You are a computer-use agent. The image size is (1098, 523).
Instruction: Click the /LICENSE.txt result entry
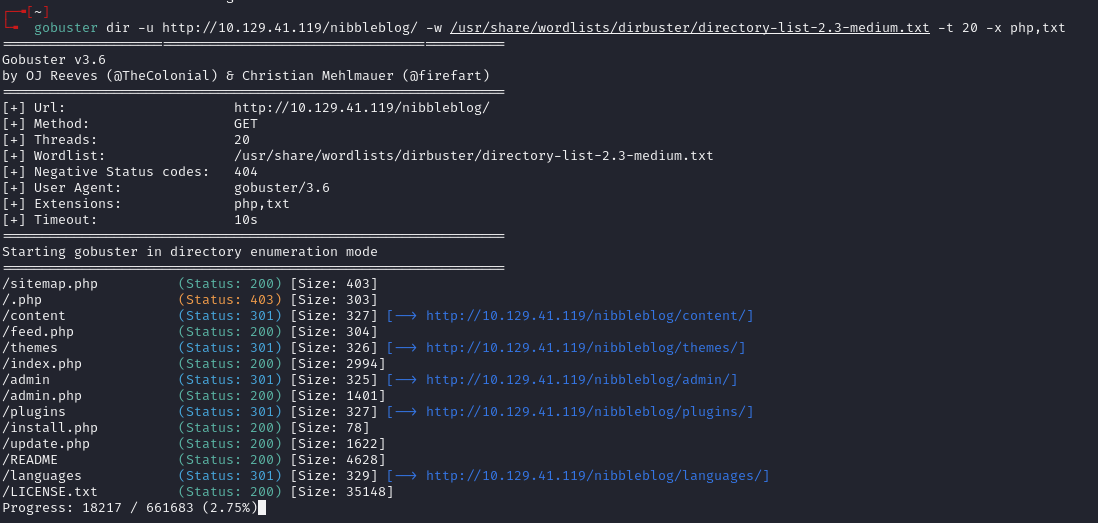pos(50,492)
